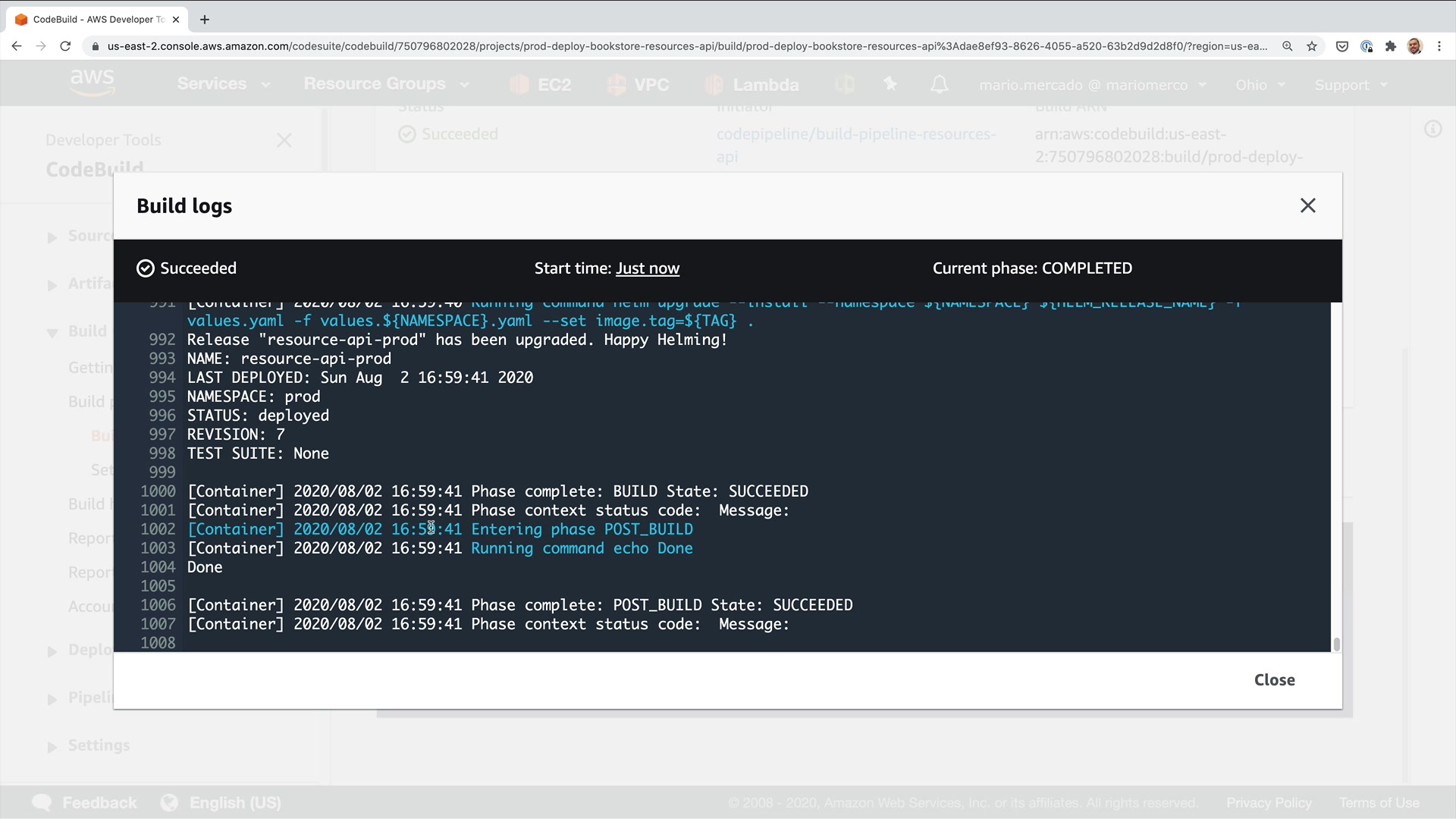Image resolution: width=1456 pixels, height=819 pixels.
Task: Close the Build logs dialog with X
Action: pos(1307,206)
